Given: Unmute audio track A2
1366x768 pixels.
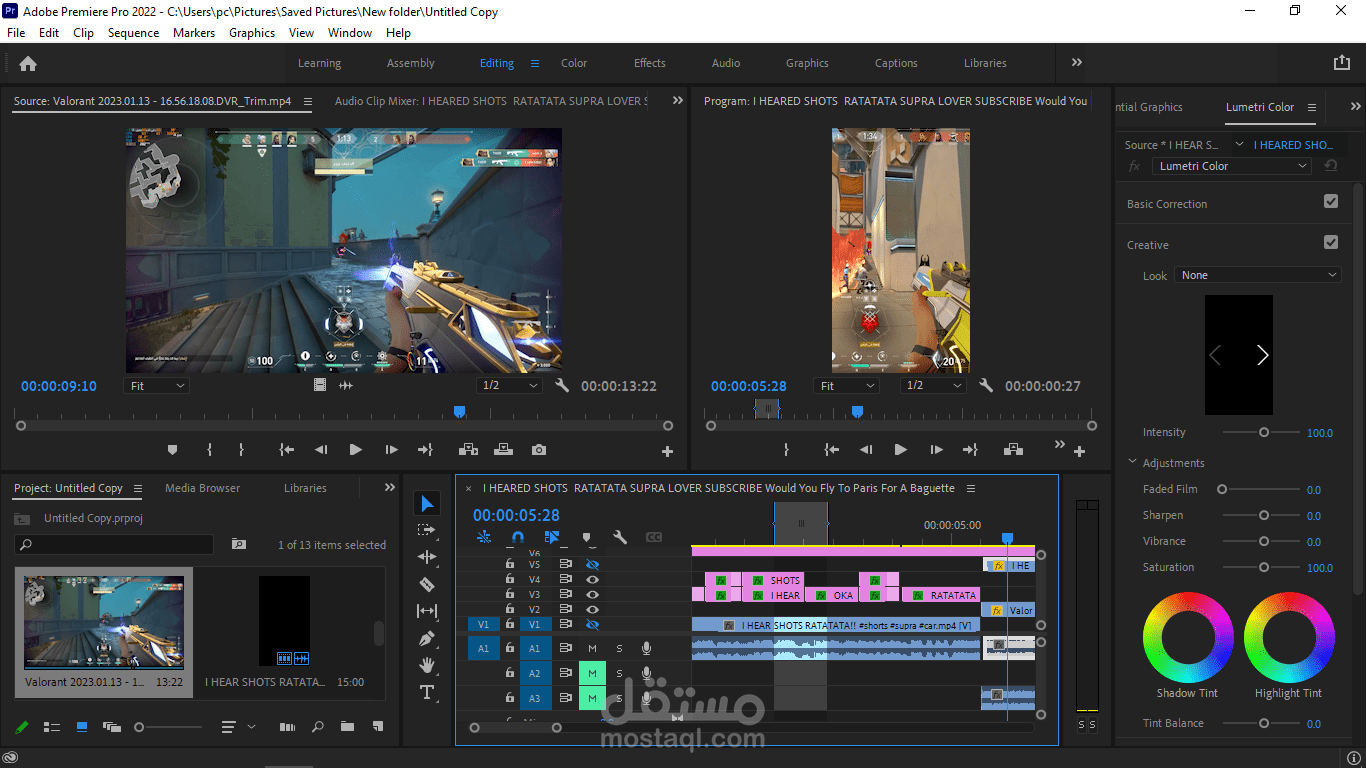Looking at the screenshot, I should pos(592,673).
